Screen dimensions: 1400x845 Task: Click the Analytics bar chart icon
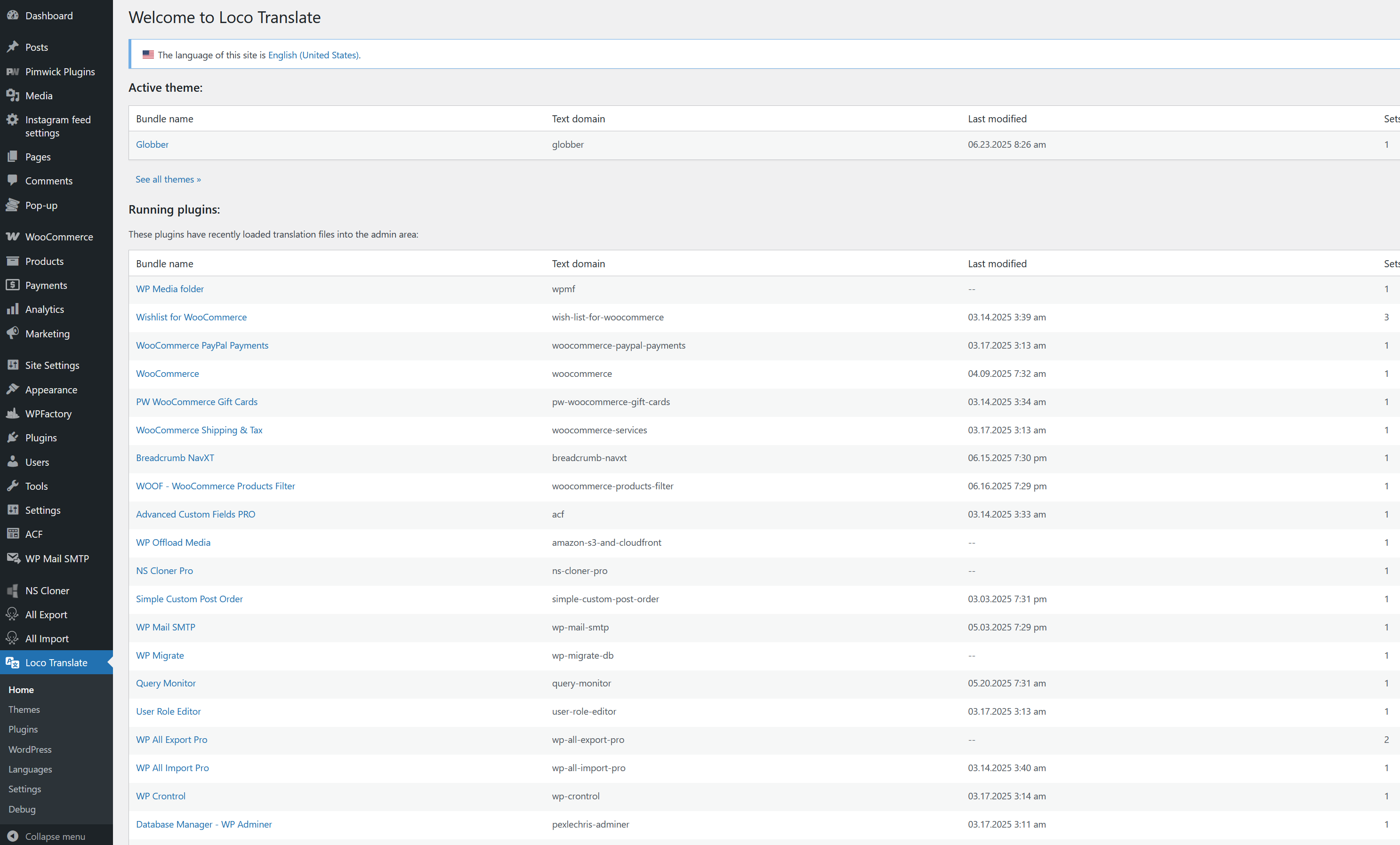pyautogui.click(x=13, y=309)
